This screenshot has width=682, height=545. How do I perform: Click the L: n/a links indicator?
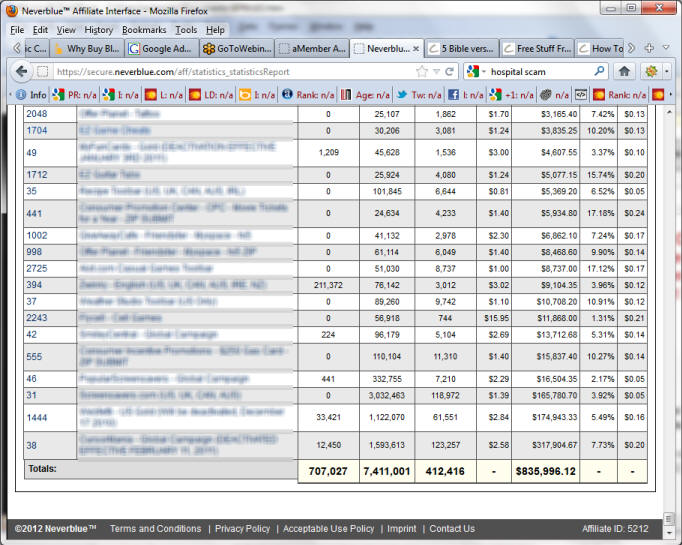tap(164, 95)
